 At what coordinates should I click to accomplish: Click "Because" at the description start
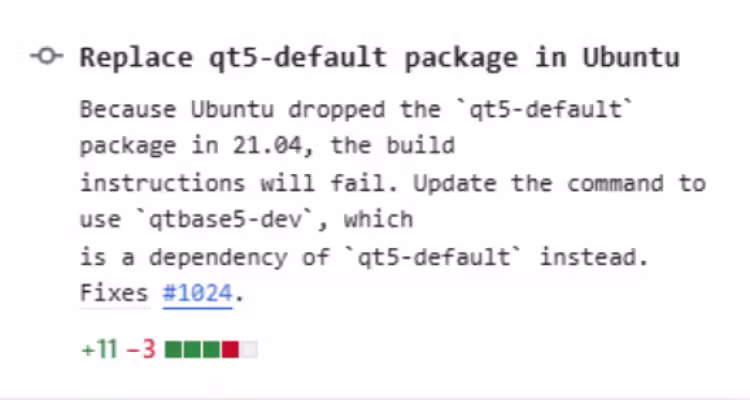pyautogui.click(x=128, y=110)
